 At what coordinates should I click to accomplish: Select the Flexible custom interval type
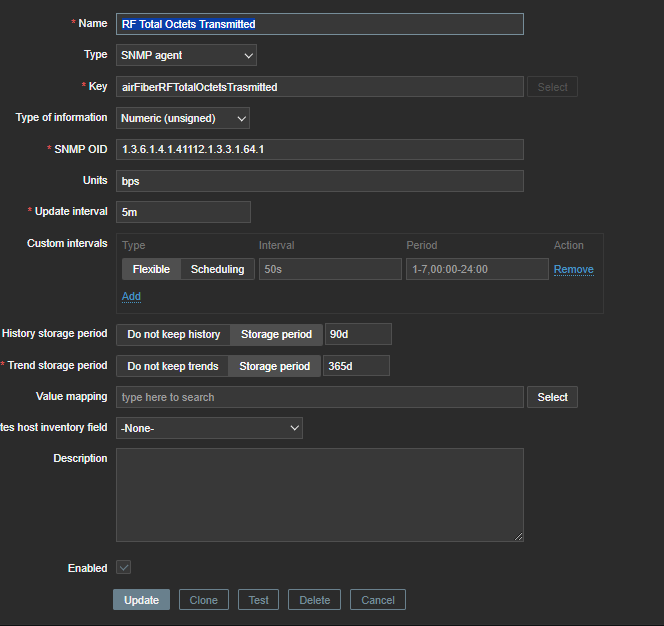151,269
